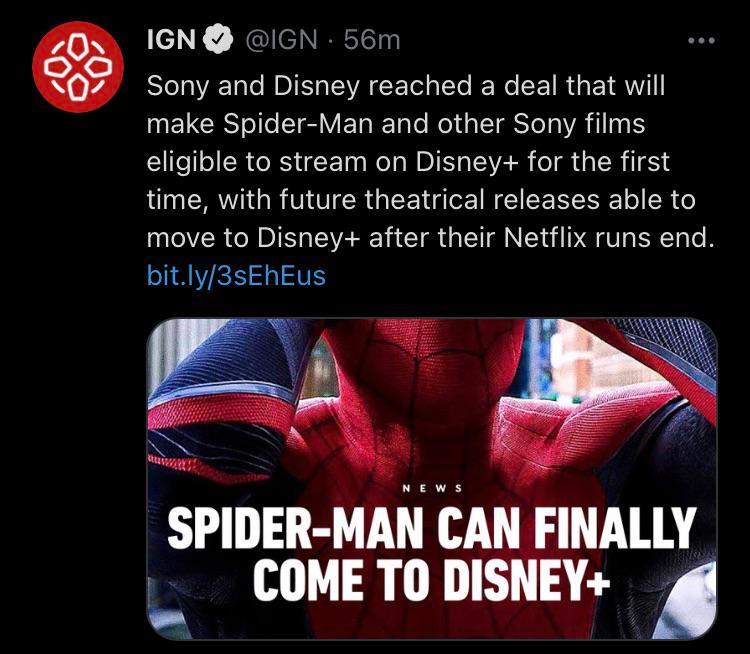The image size is (750, 654).
Task: Open the bit.ly/3sEhEus link
Action: click(236, 276)
